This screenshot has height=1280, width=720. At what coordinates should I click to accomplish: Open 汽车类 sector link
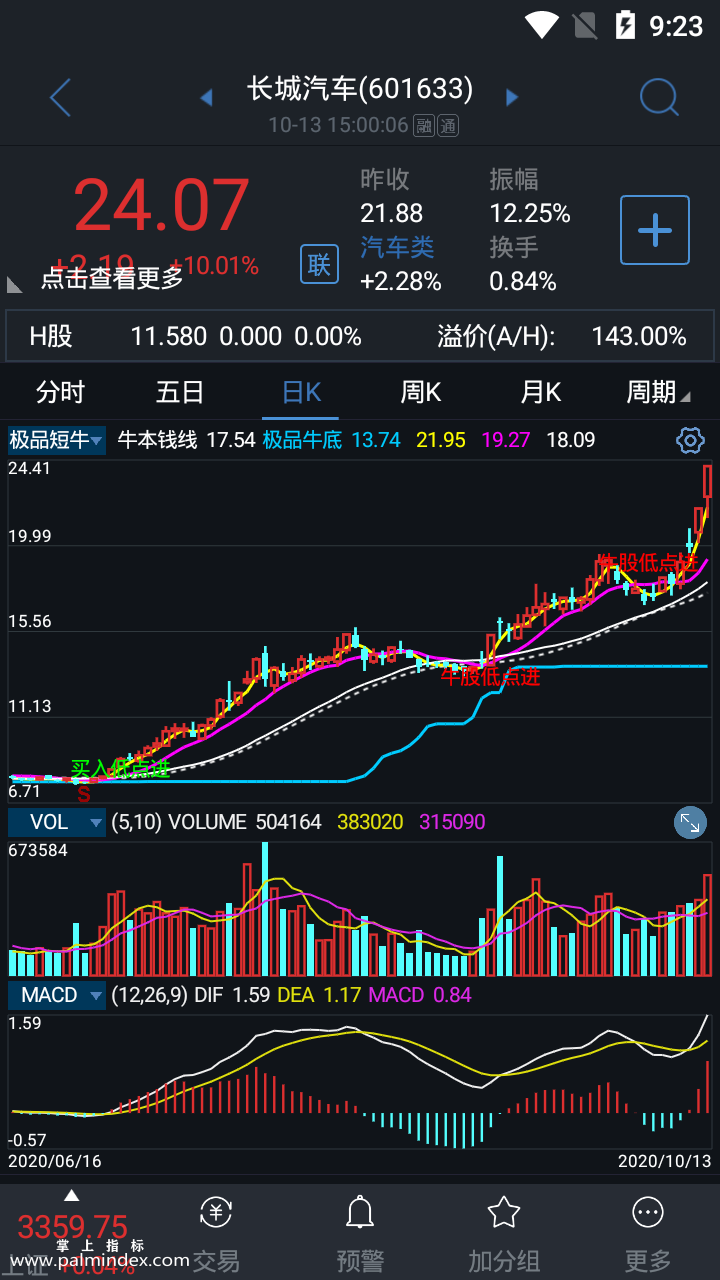tap(397, 247)
